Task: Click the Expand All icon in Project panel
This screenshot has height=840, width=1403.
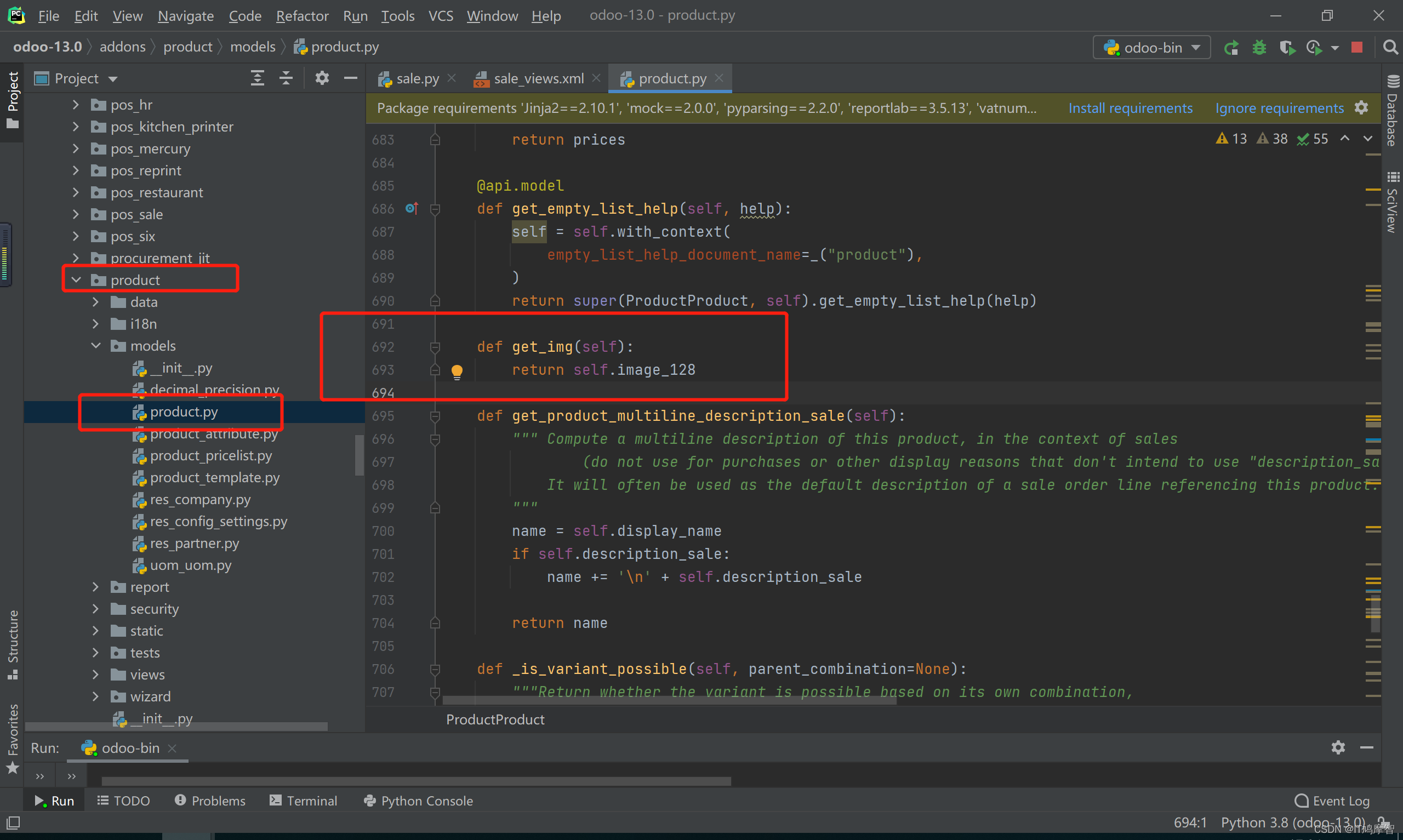Action: [258, 78]
